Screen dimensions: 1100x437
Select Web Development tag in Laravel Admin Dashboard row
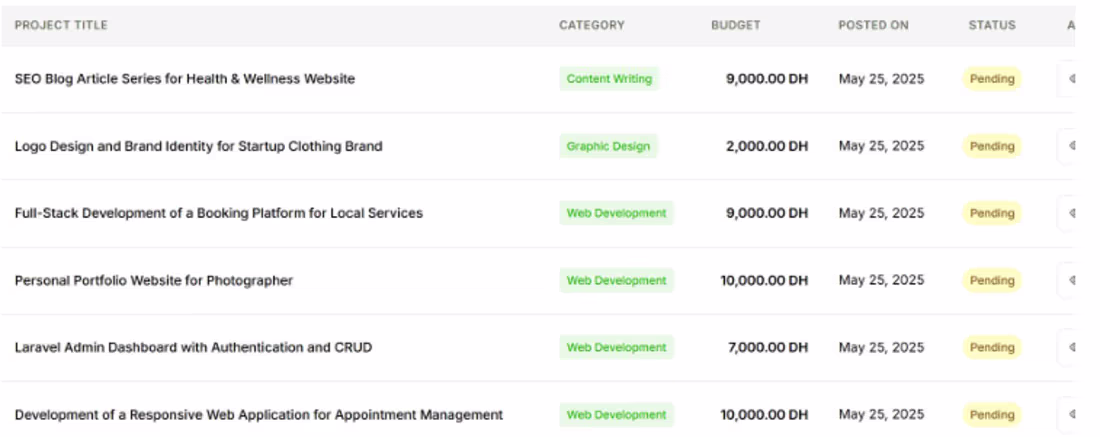[x=616, y=347]
